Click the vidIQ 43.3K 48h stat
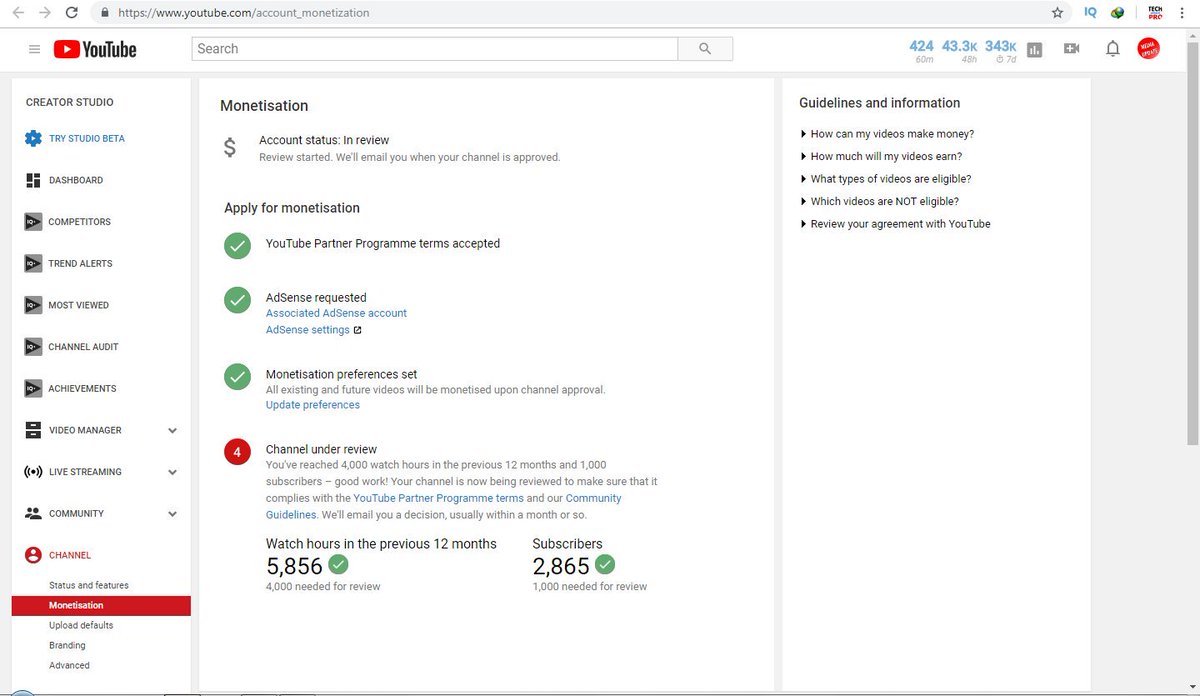The height and width of the screenshot is (696, 1200). pyautogui.click(x=960, y=51)
